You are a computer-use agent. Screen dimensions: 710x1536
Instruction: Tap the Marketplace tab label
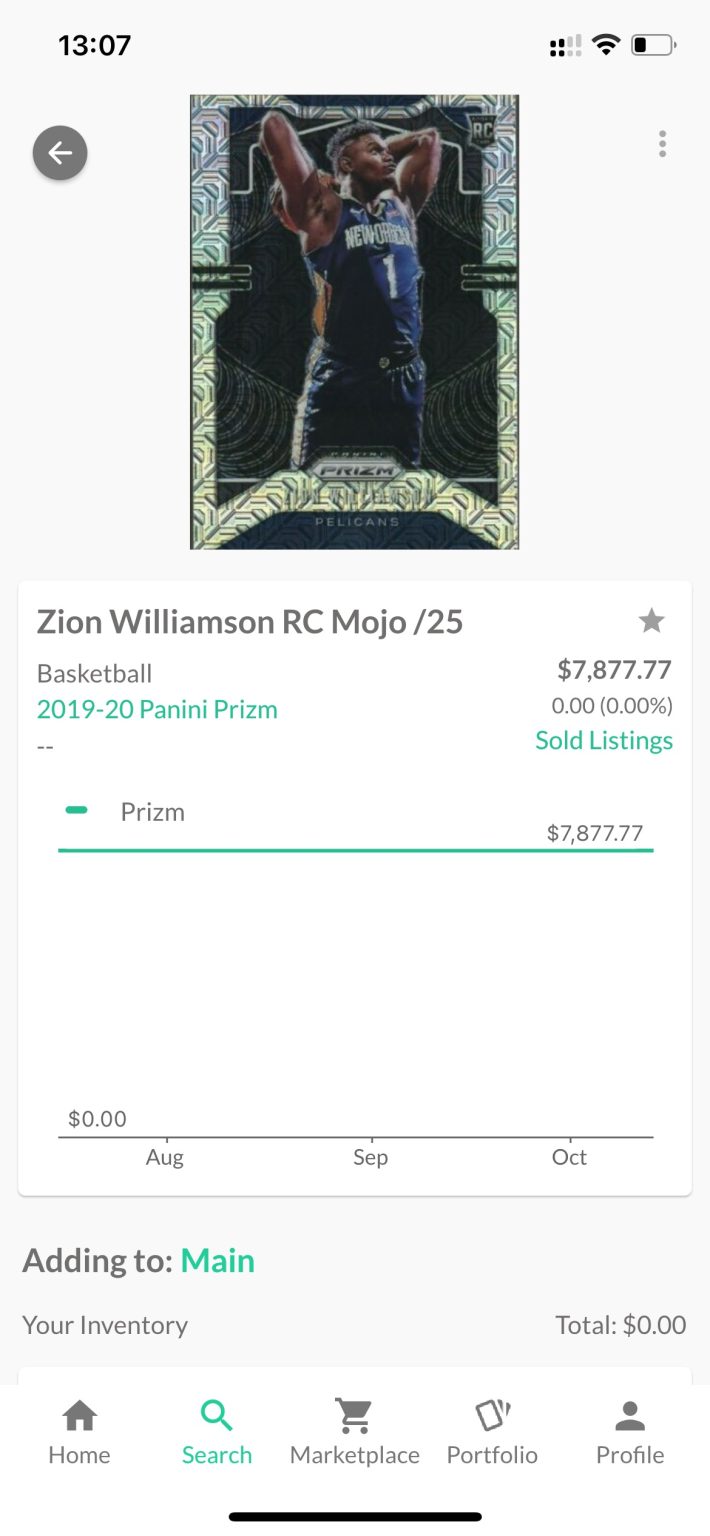coord(354,1455)
